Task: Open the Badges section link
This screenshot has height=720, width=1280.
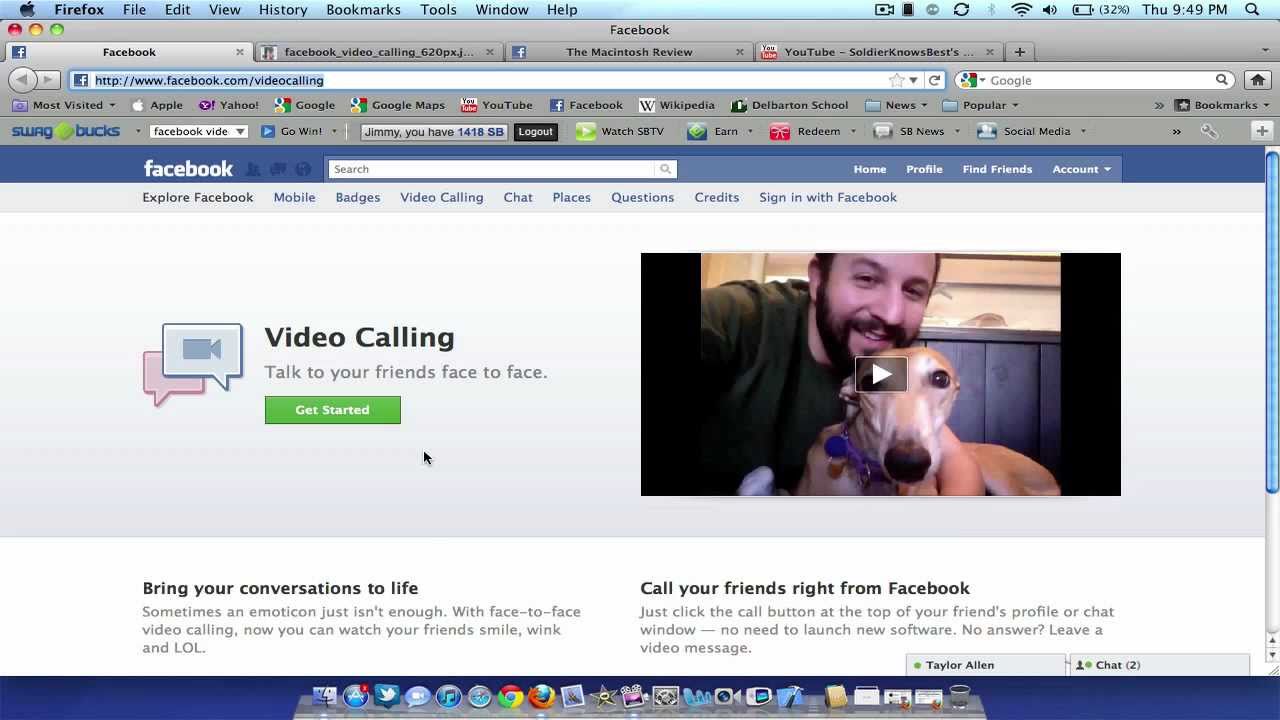Action: 357,197
